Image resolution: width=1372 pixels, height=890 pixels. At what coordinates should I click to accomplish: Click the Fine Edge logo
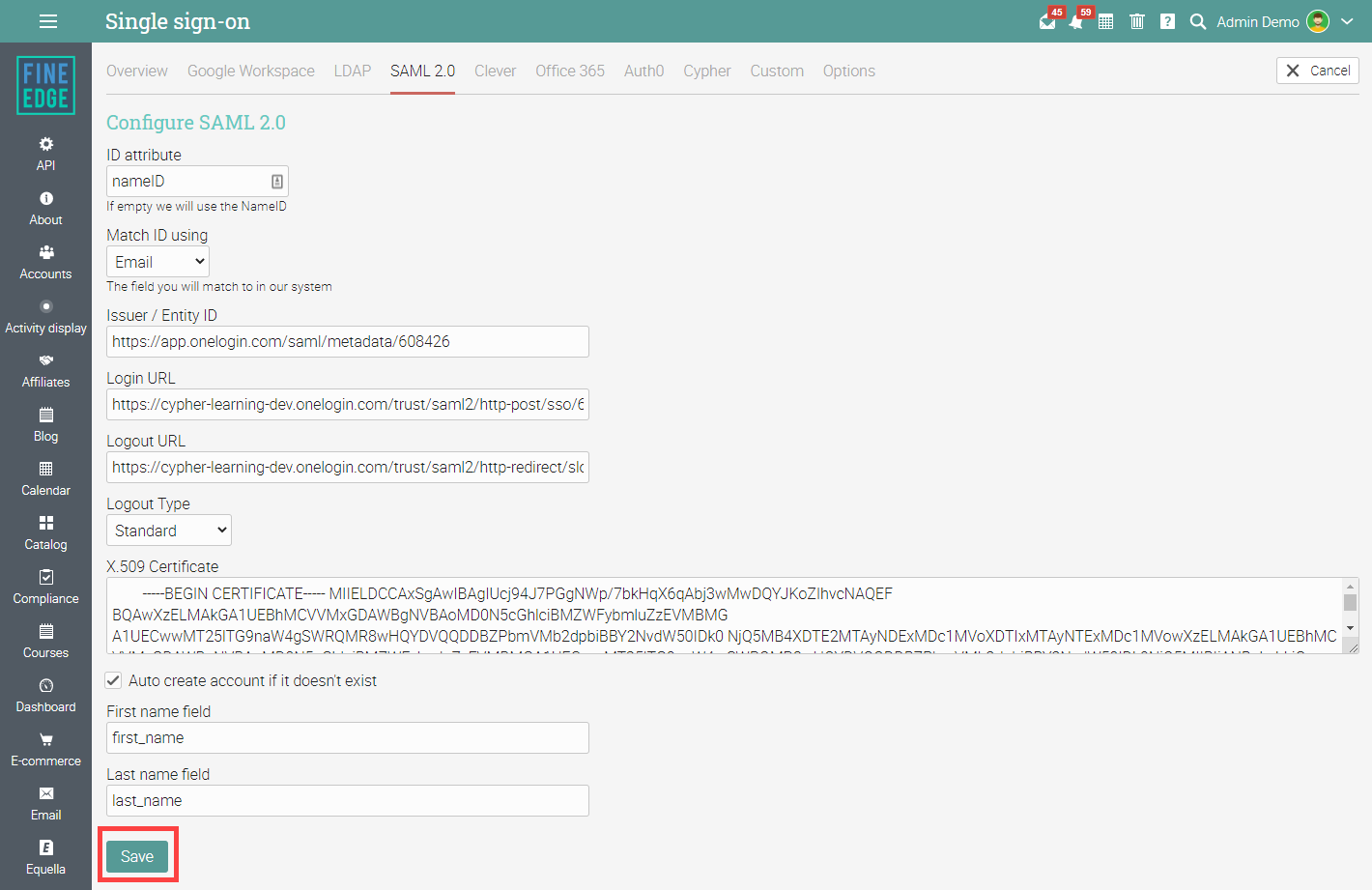pyautogui.click(x=45, y=85)
